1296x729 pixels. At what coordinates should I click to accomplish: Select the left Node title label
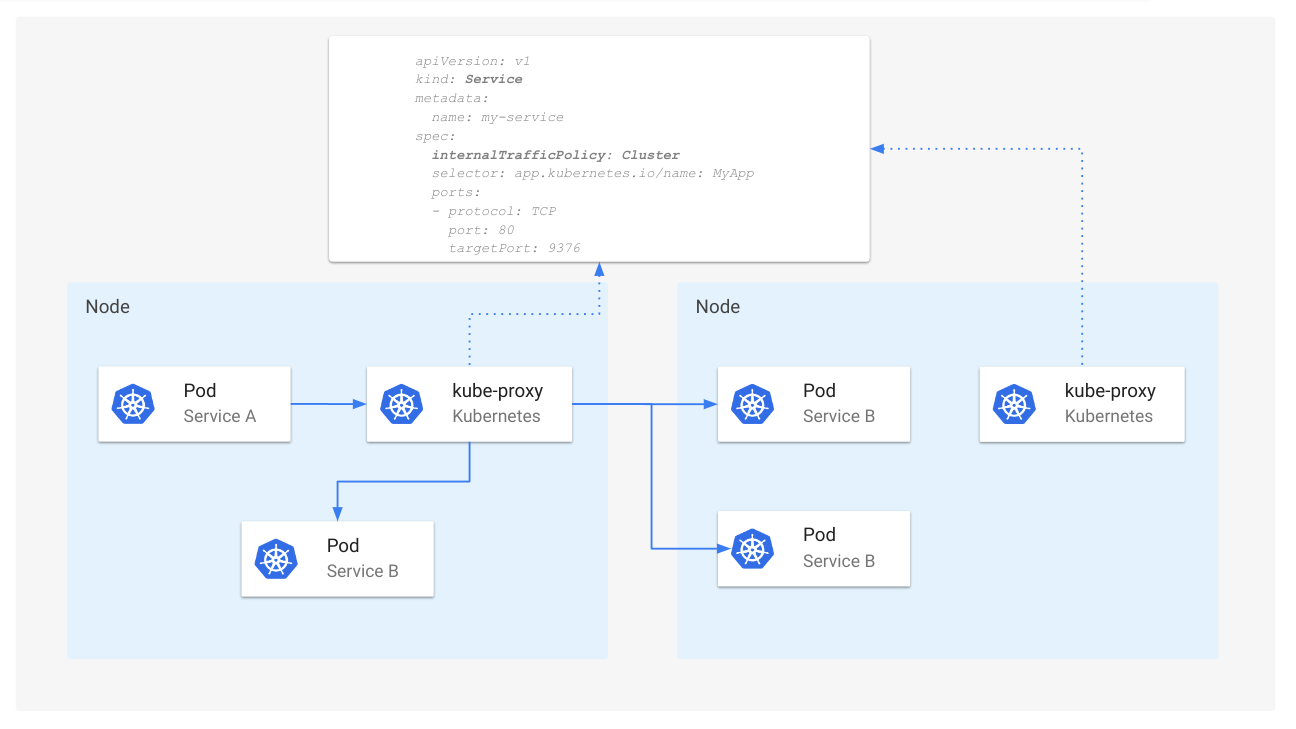[x=107, y=306]
